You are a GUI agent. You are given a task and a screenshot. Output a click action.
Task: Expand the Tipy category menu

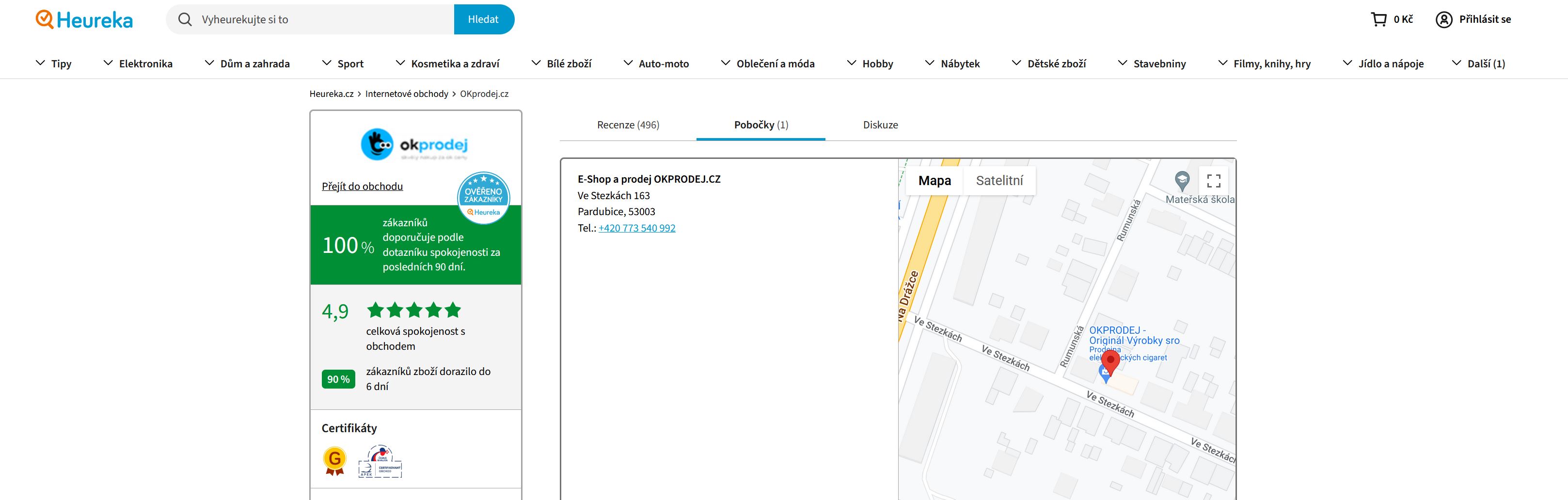pyautogui.click(x=54, y=63)
